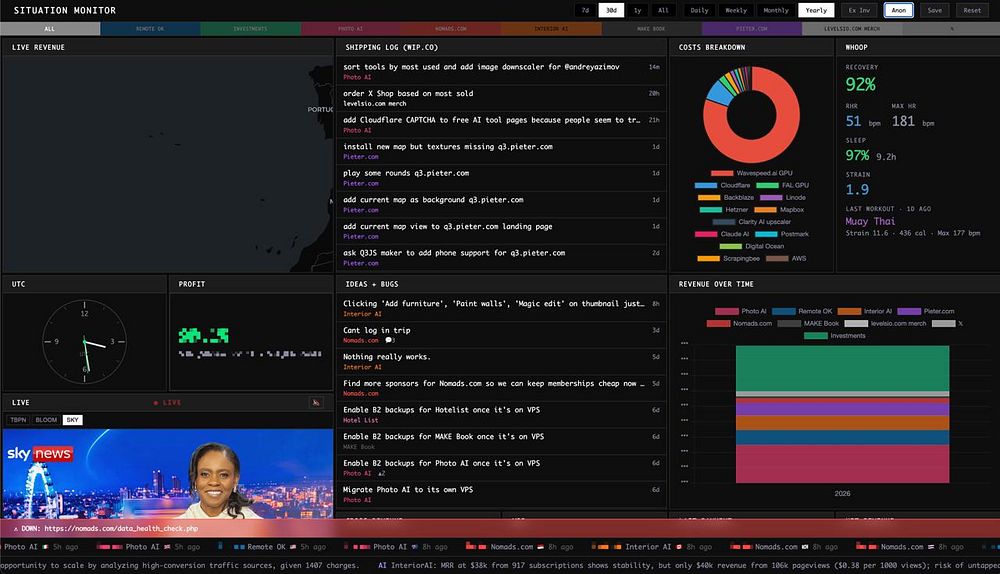Viewport: 1000px width, 574px height.
Task: Toggle Hetzner legend swatch
Action: point(710,210)
